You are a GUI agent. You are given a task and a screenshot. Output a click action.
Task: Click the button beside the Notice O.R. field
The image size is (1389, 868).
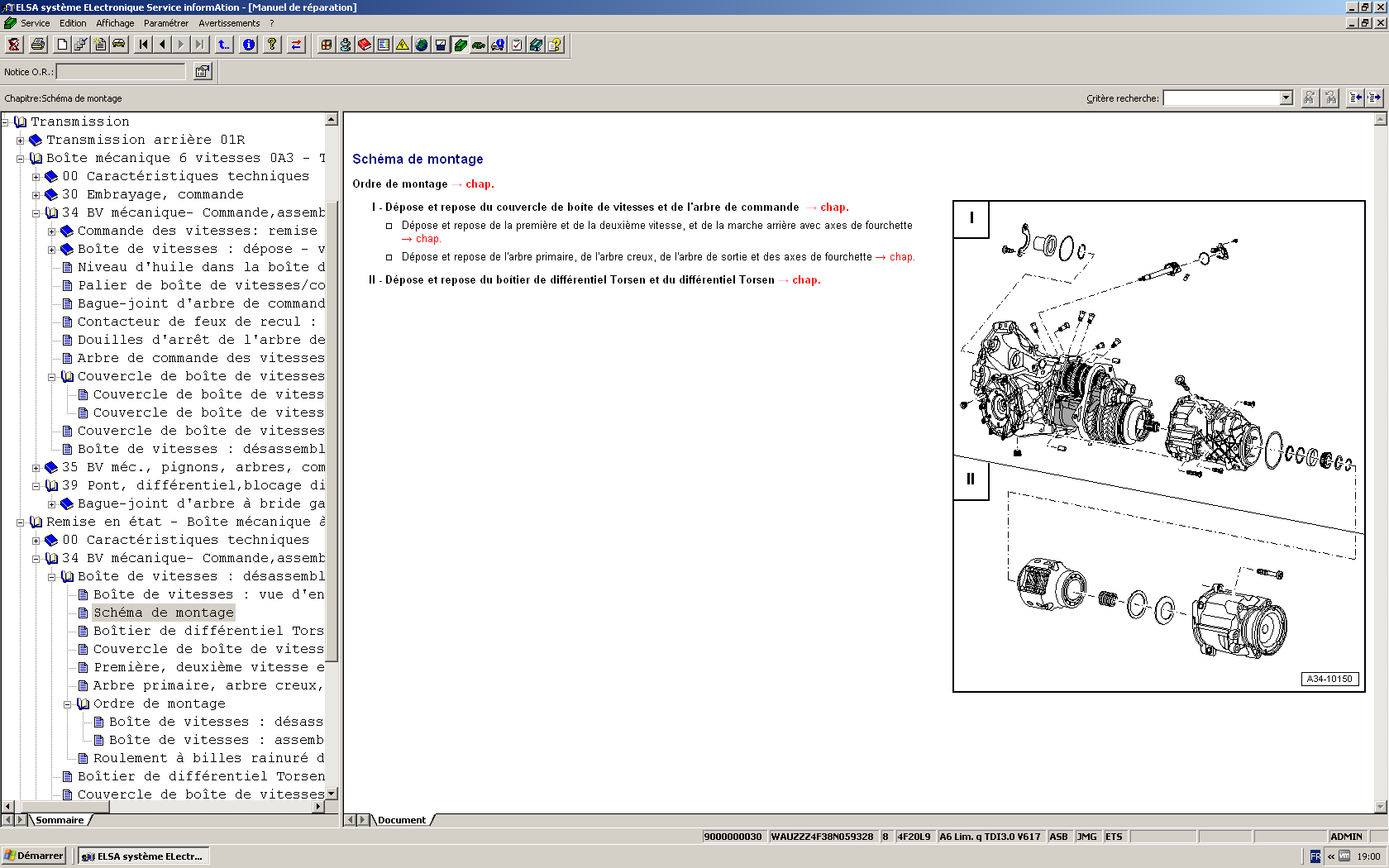pos(202,72)
